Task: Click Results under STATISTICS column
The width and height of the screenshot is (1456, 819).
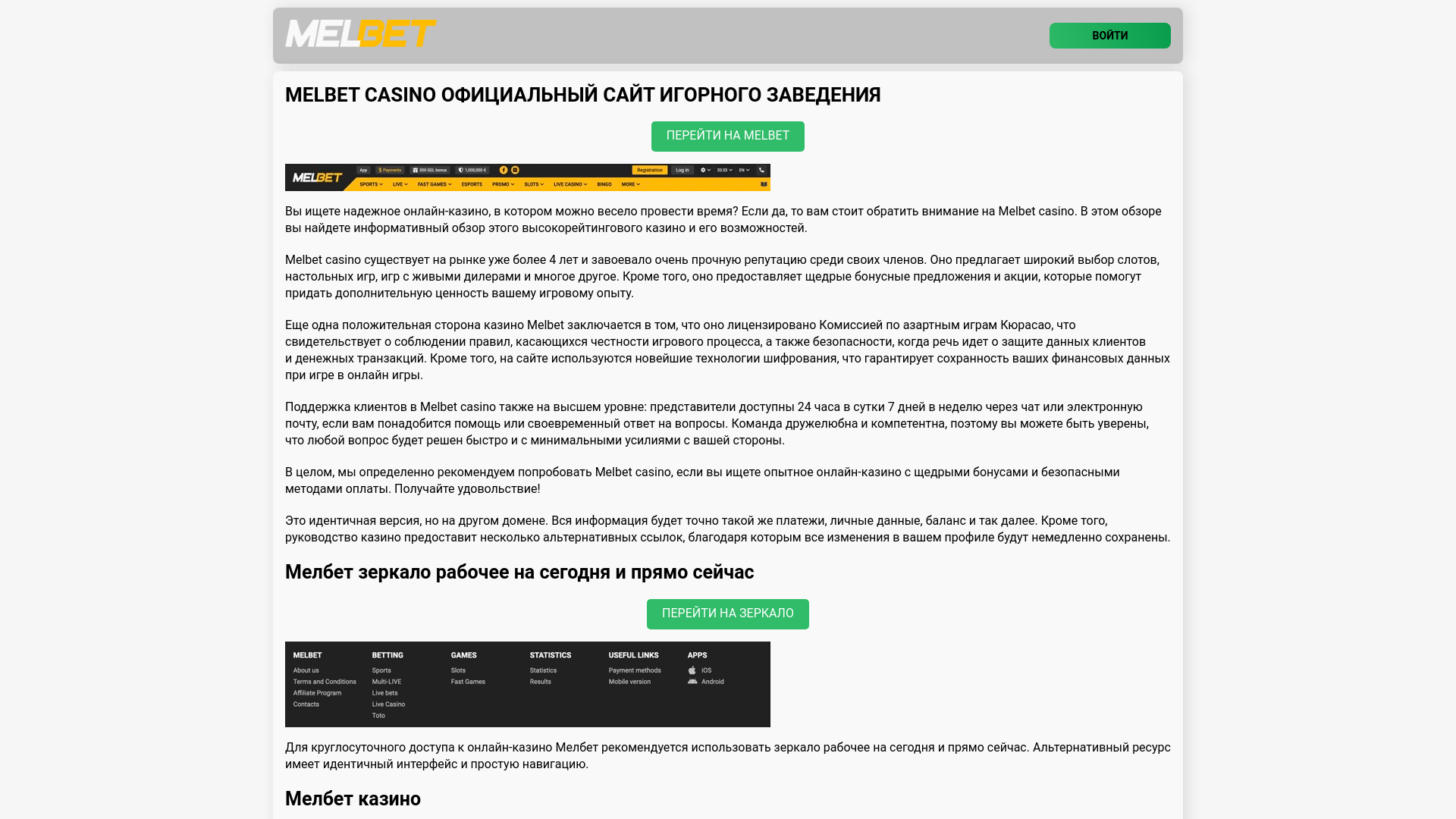Action: (541, 682)
